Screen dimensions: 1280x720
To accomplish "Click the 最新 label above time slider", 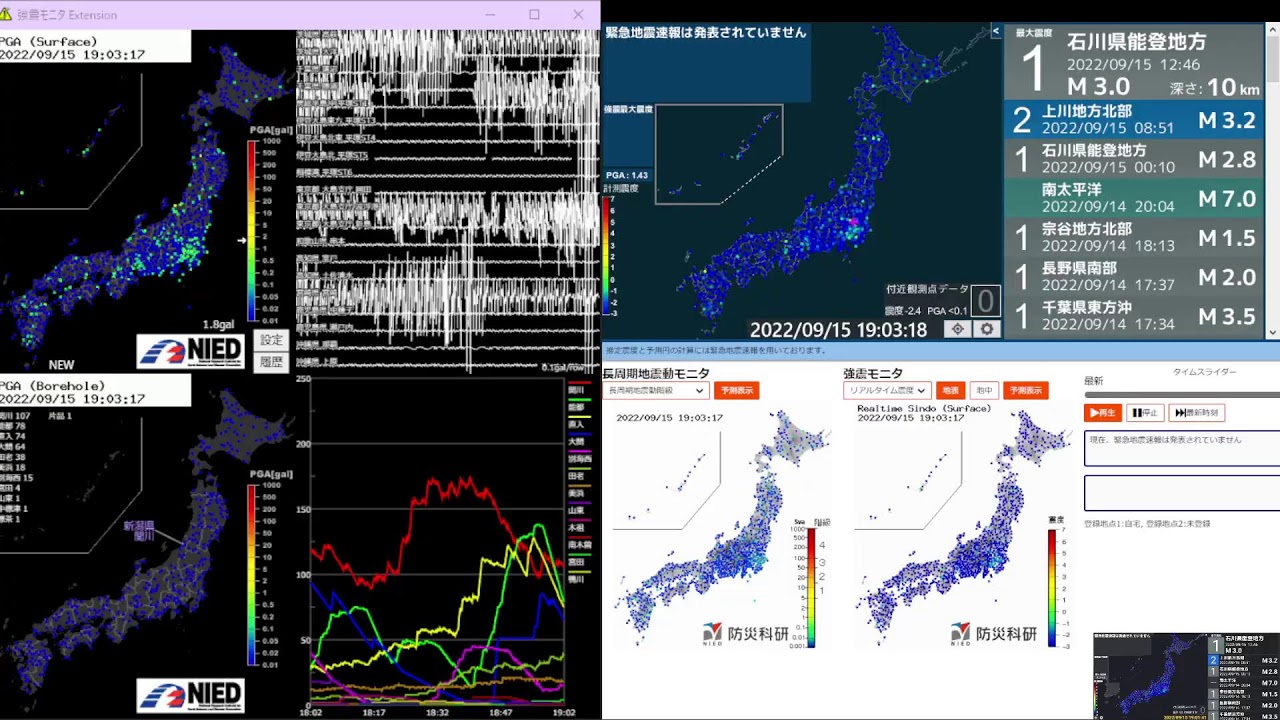I will click(1093, 381).
